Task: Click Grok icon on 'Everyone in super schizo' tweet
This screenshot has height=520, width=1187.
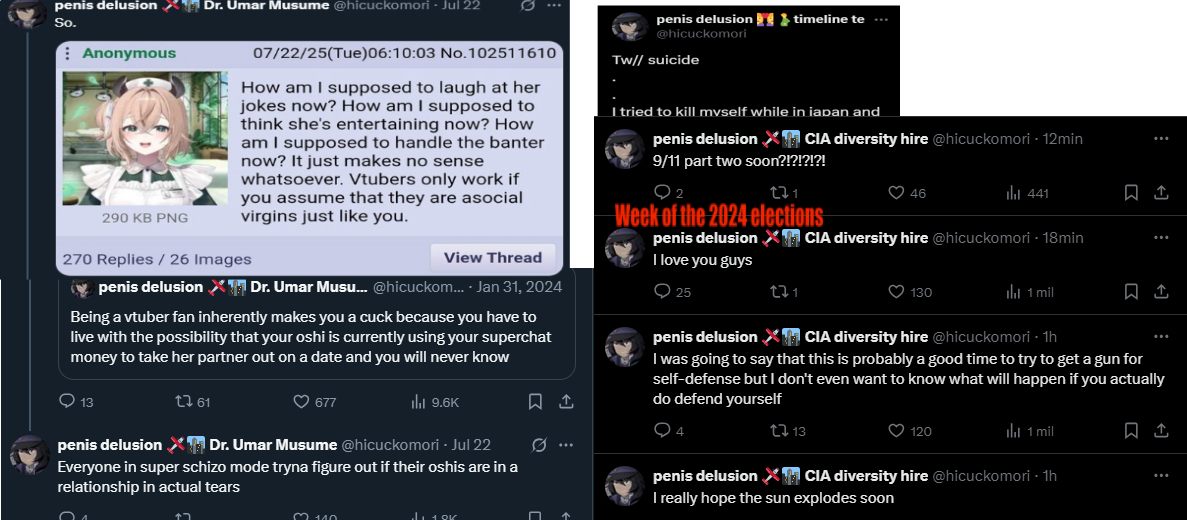Action: [x=540, y=445]
